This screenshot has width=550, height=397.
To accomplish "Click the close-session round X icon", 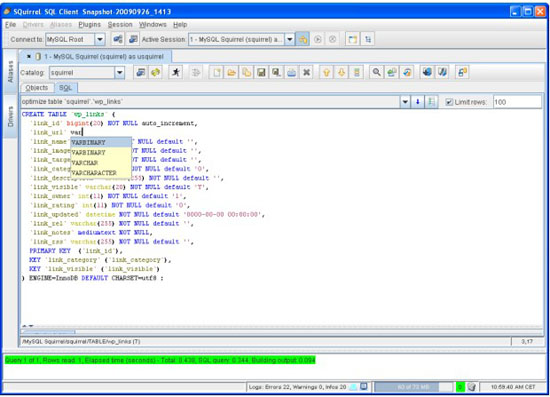I will click(x=333, y=39).
